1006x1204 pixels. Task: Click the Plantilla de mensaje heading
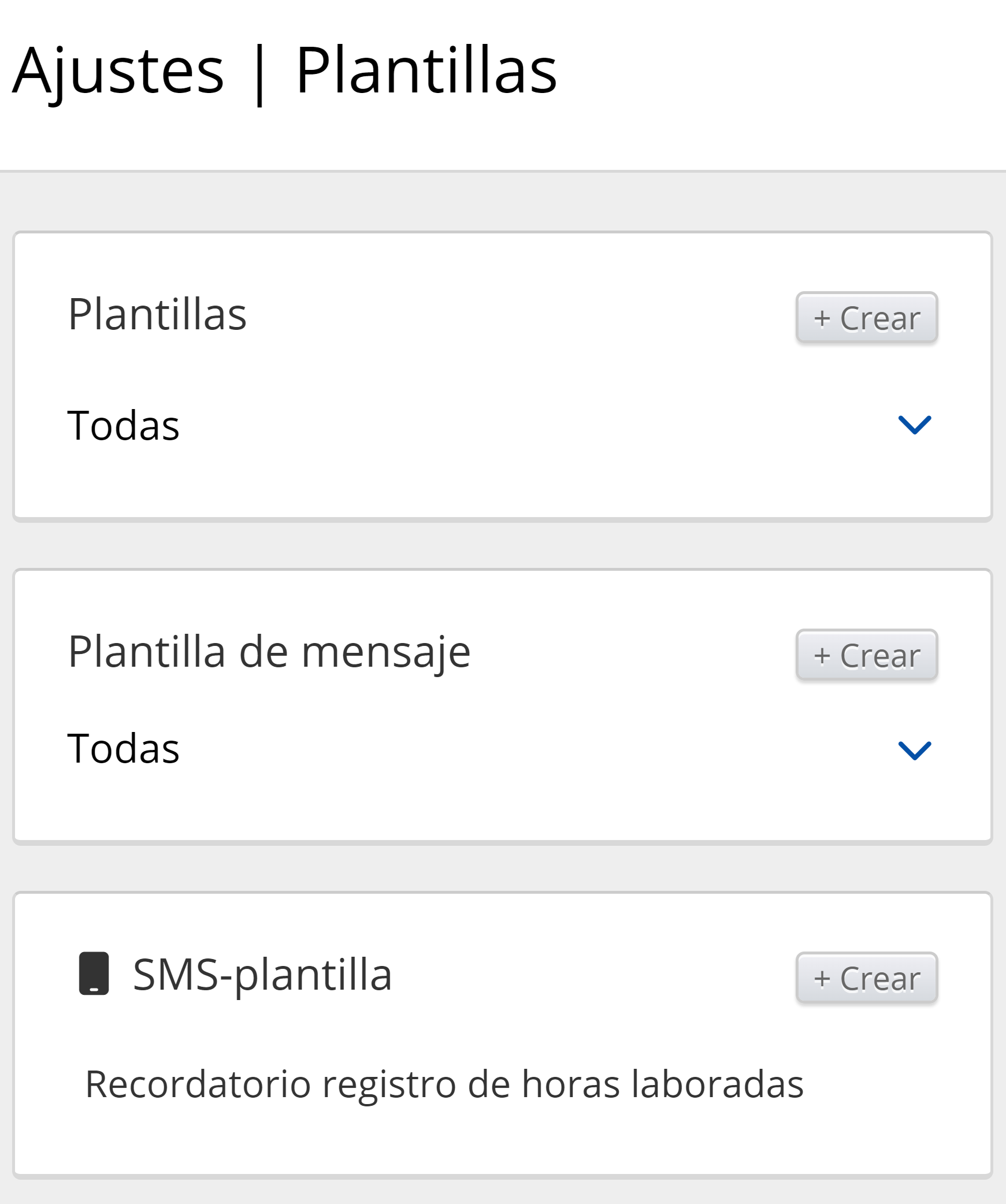tap(269, 652)
